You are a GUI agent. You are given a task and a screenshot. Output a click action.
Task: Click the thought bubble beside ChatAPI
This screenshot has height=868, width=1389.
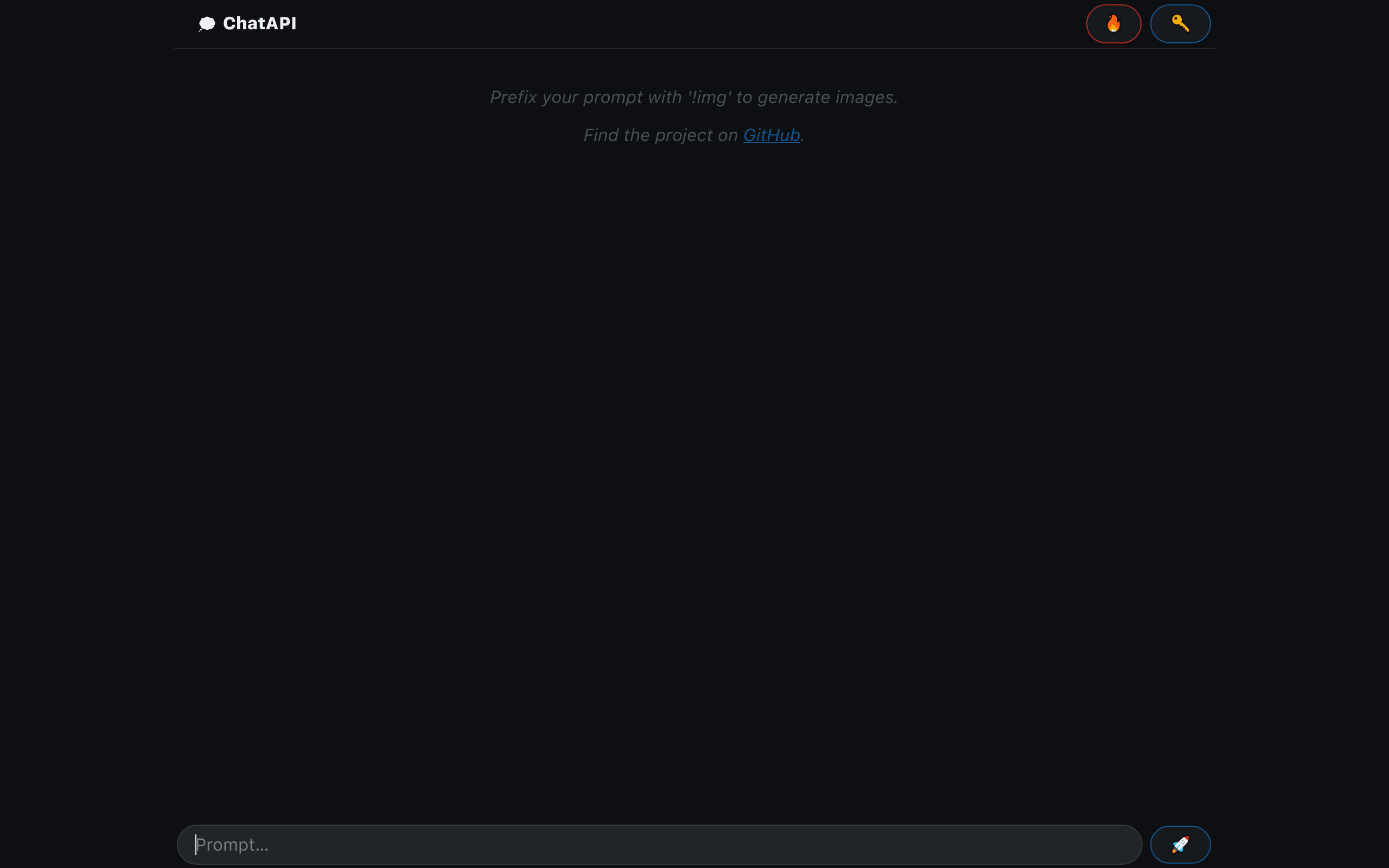pyautogui.click(x=207, y=23)
